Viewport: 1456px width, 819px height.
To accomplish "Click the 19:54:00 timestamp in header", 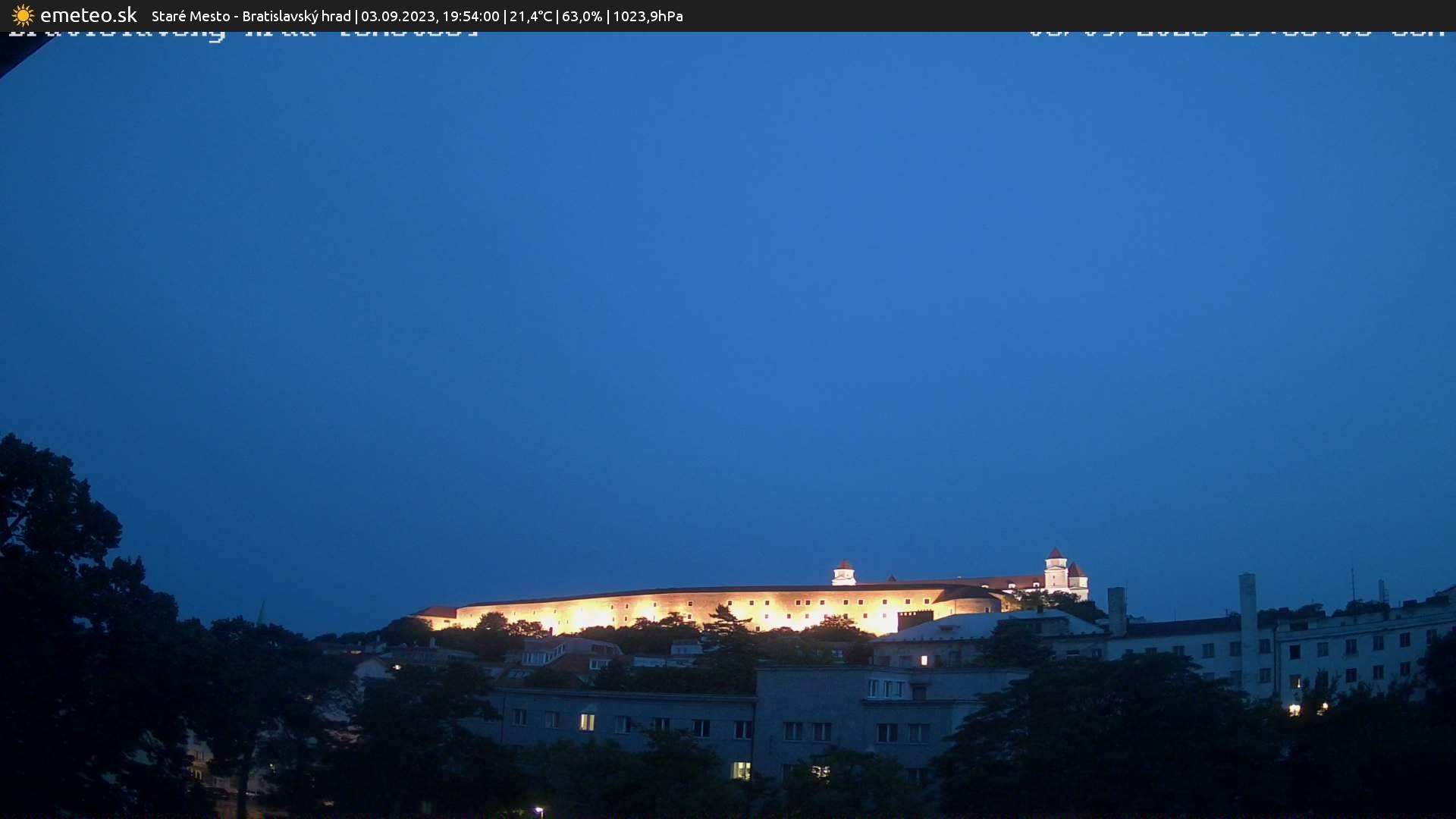I will [471, 16].
